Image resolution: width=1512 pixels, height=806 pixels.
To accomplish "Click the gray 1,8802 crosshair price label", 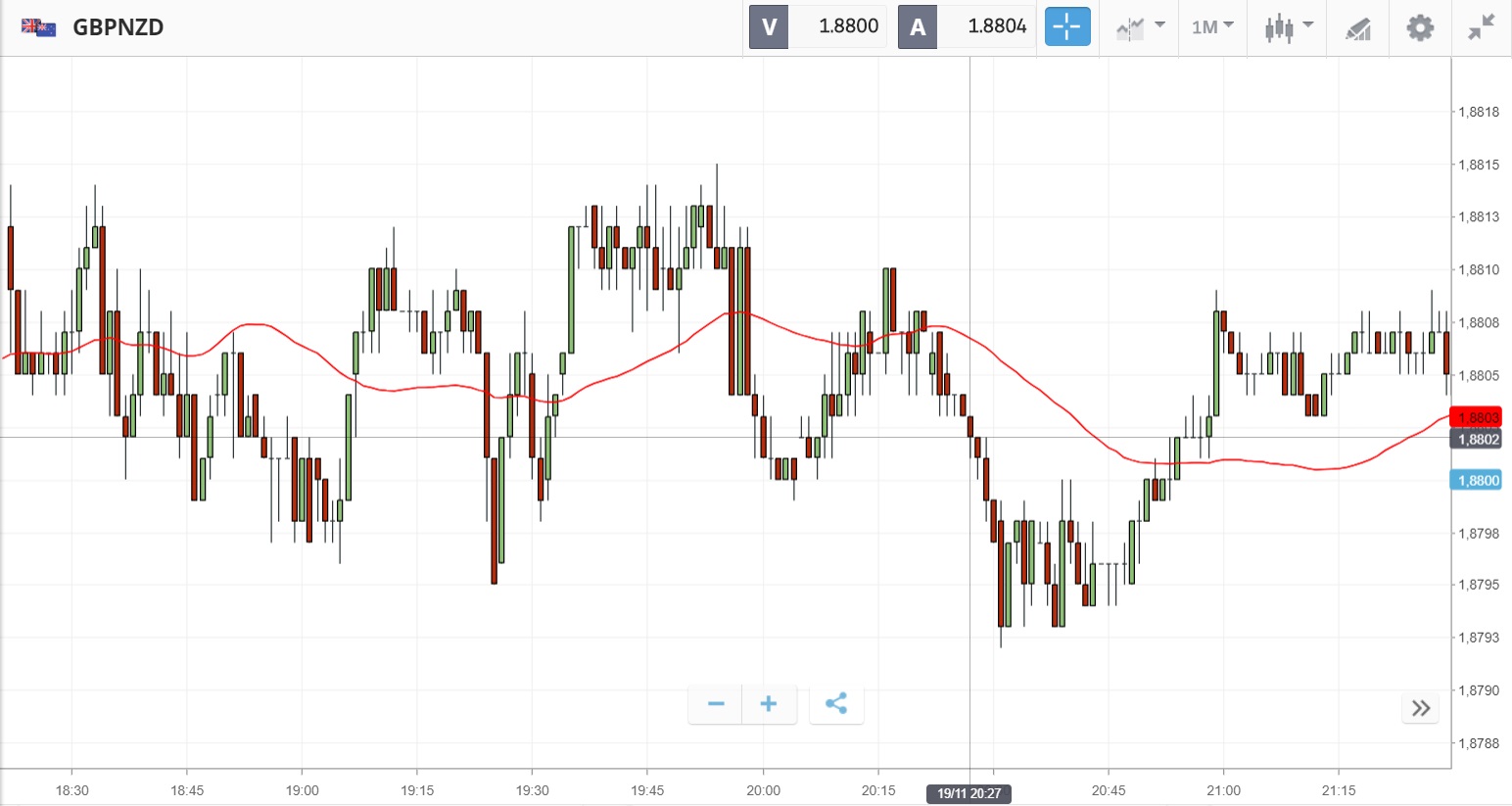I will [x=1476, y=439].
